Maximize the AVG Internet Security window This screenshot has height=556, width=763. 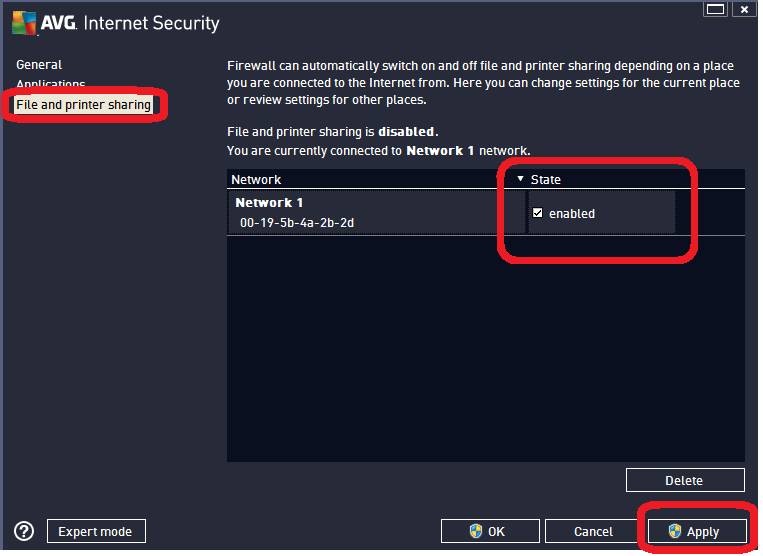pyautogui.click(x=714, y=10)
